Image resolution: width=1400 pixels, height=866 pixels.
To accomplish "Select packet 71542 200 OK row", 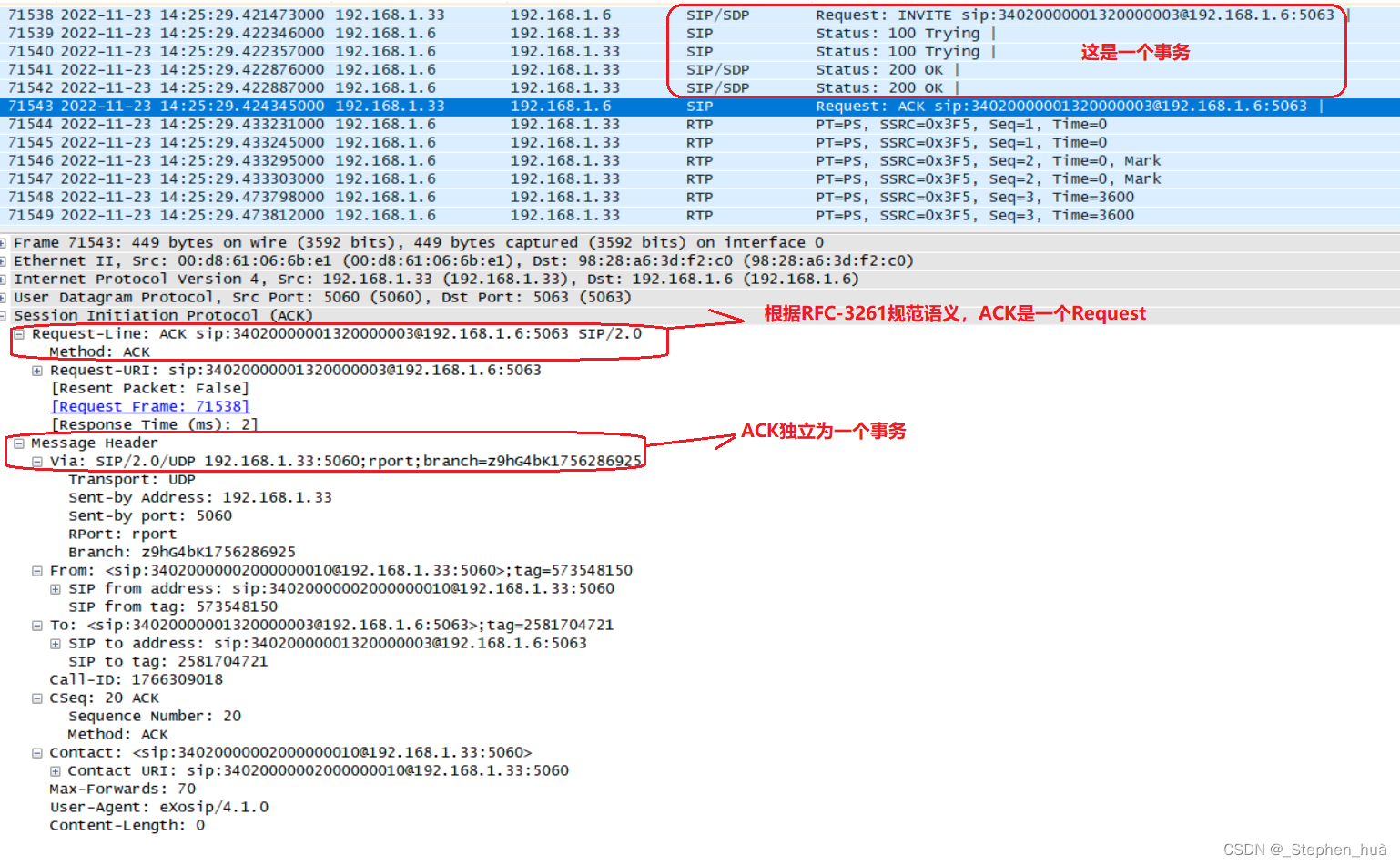I will click(x=700, y=88).
